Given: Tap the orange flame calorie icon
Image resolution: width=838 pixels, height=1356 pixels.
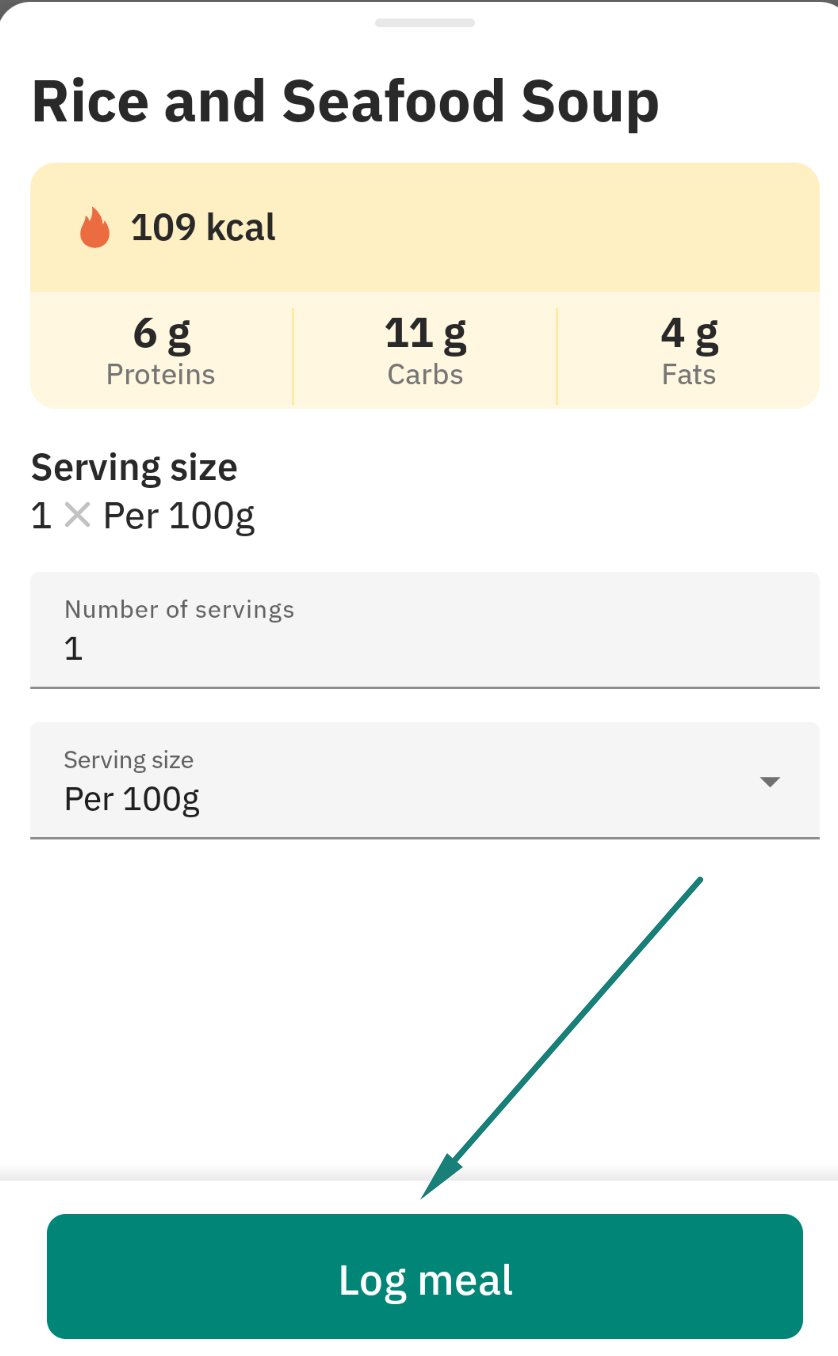Looking at the screenshot, I should point(95,228).
